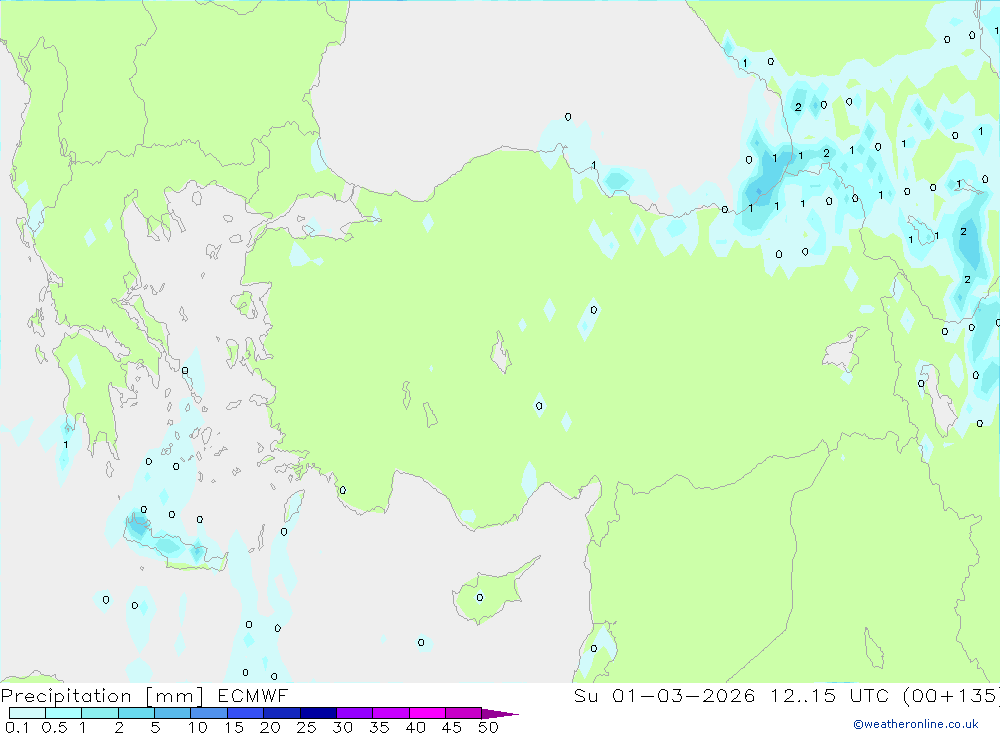This screenshot has width=1000, height=733.
Task: Click the 5–10 mm blue legend swatch
Action: (172, 713)
